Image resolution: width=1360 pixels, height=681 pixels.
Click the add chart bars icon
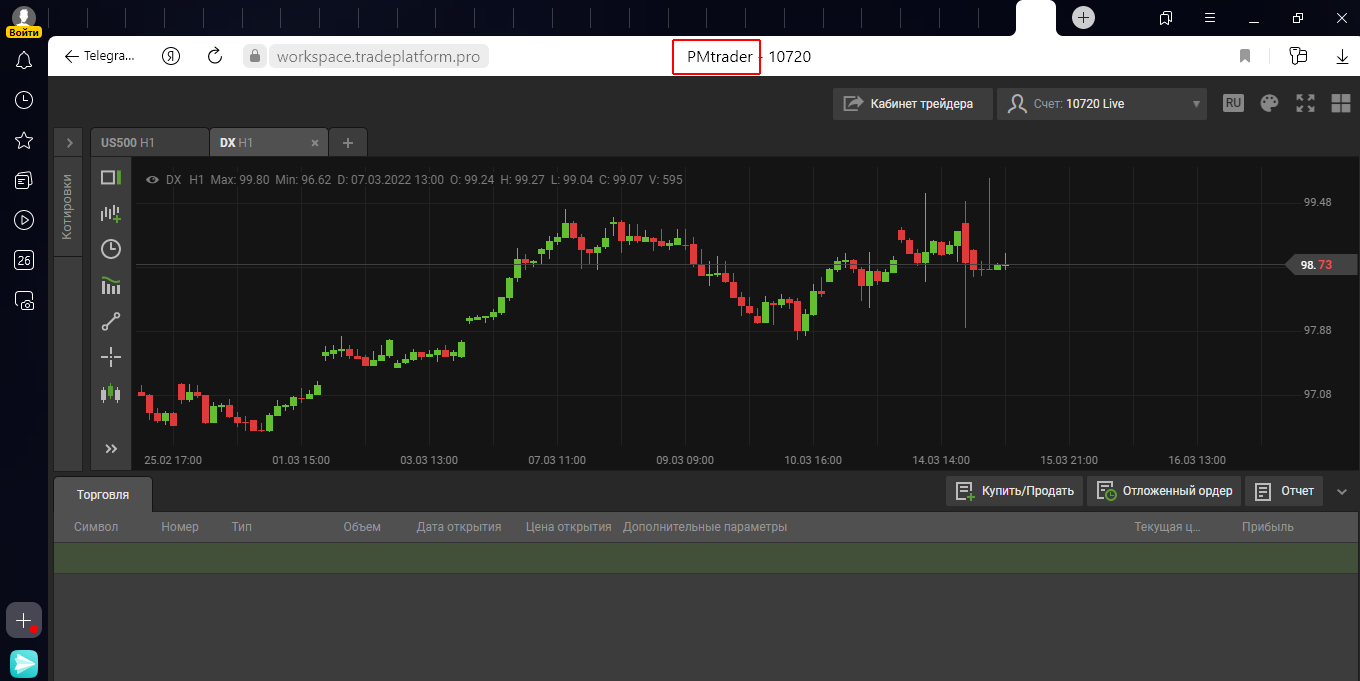(x=111, y=213)
